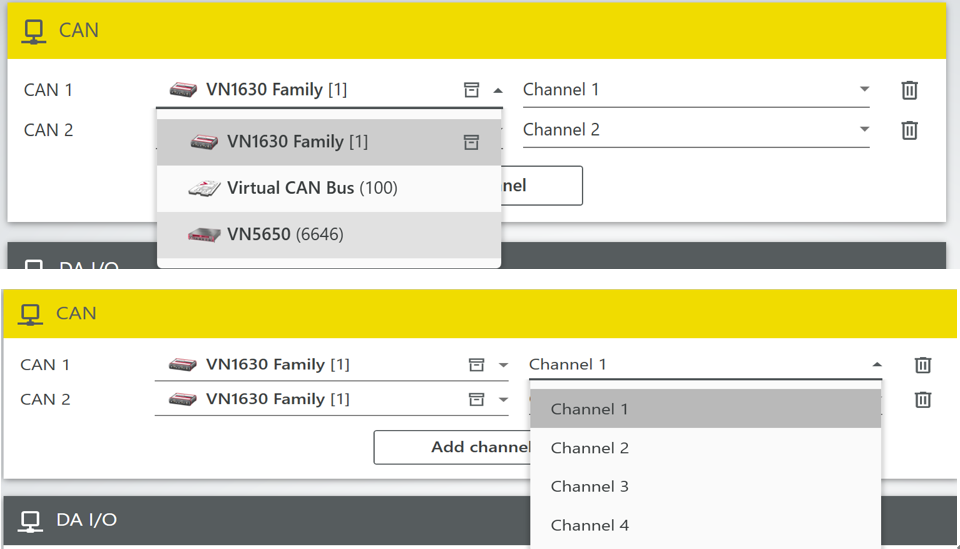Screen dimensions: 960x549
Task: Collapse the expanded Channel 1 dropdown arrow
Action: [x=877, y=365]
